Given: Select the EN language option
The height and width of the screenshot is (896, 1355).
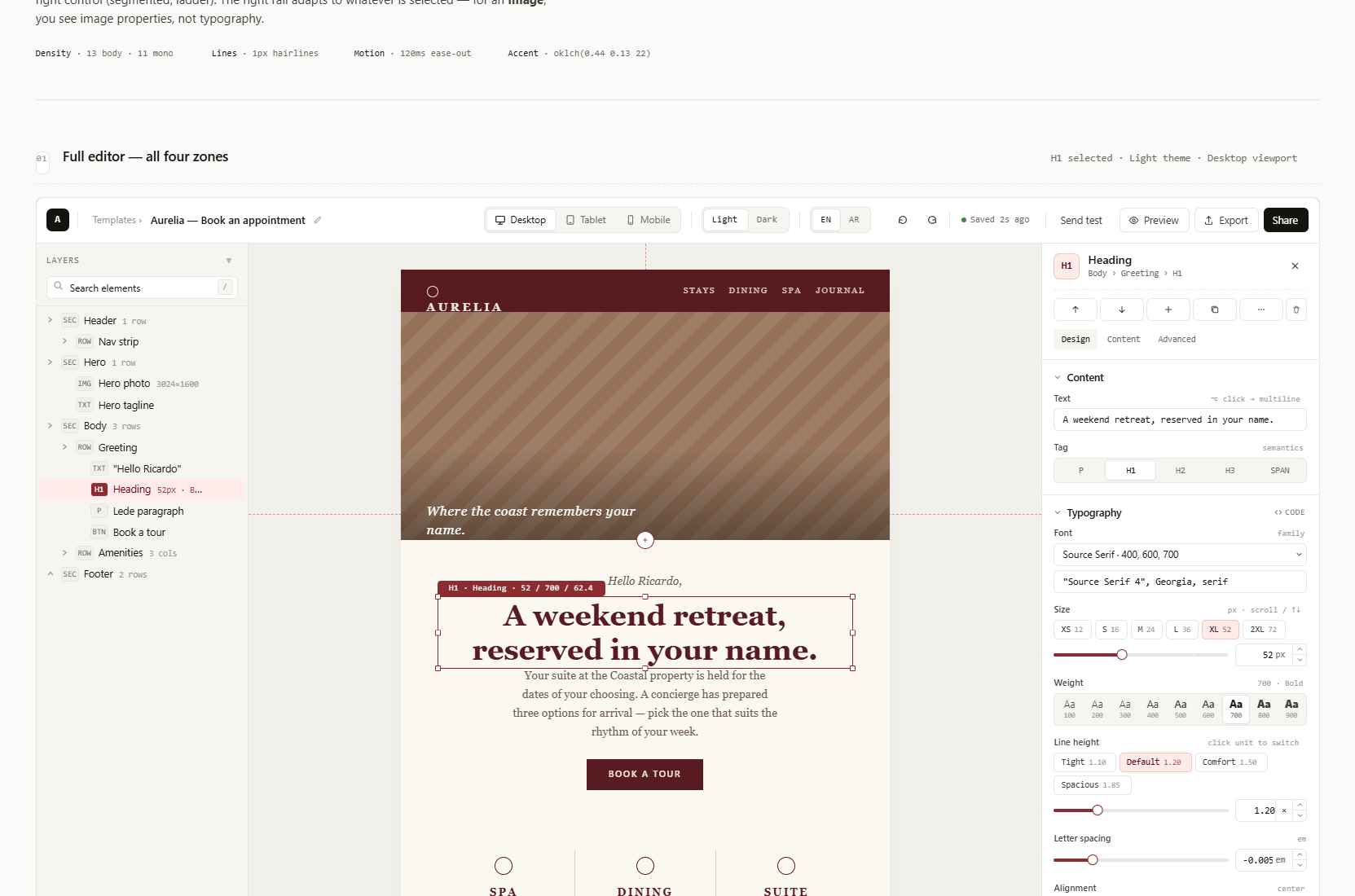Looking at the screenshot, I should click(x=826, y=220).
